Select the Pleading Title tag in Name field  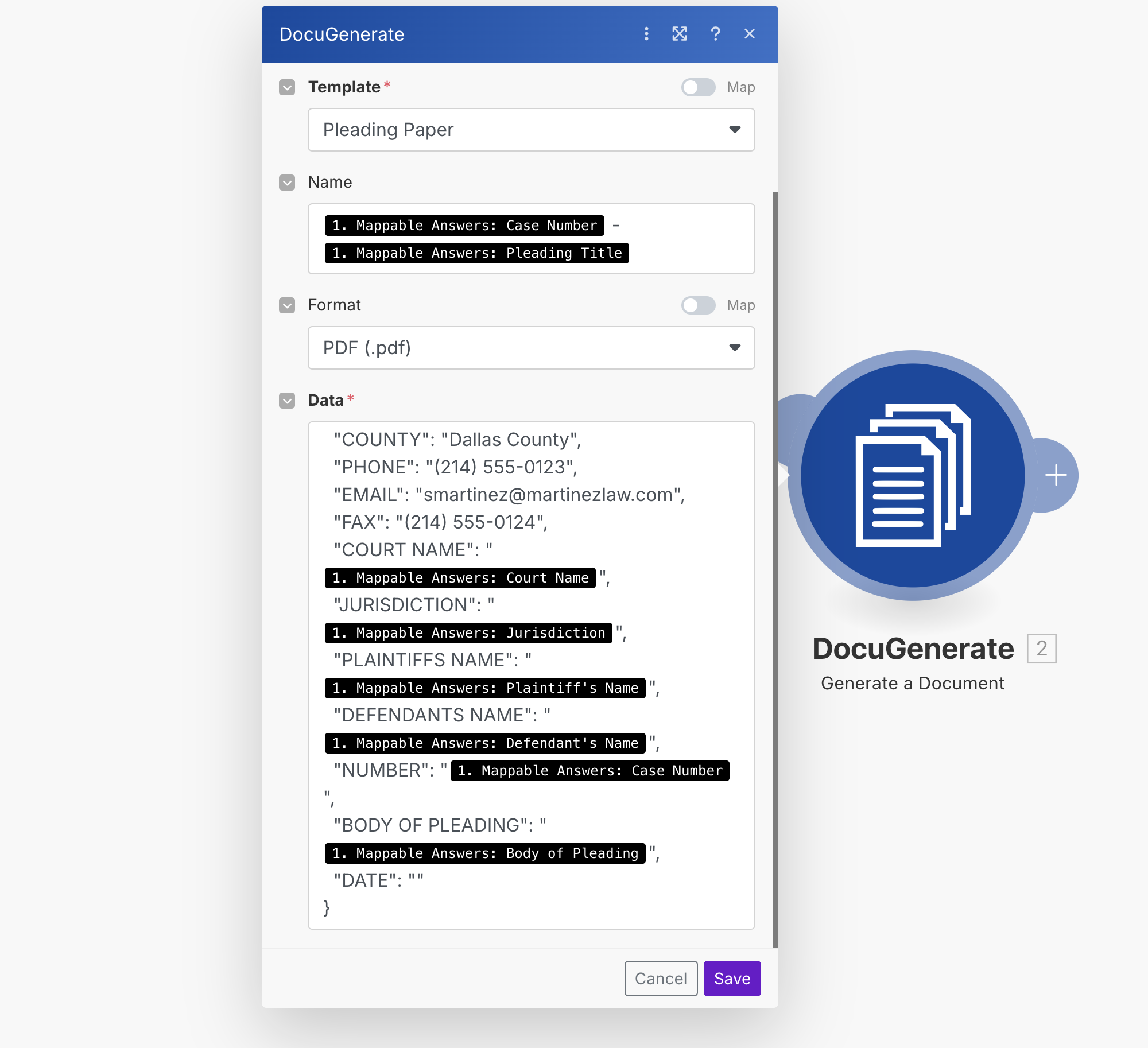tap(476, 253)
